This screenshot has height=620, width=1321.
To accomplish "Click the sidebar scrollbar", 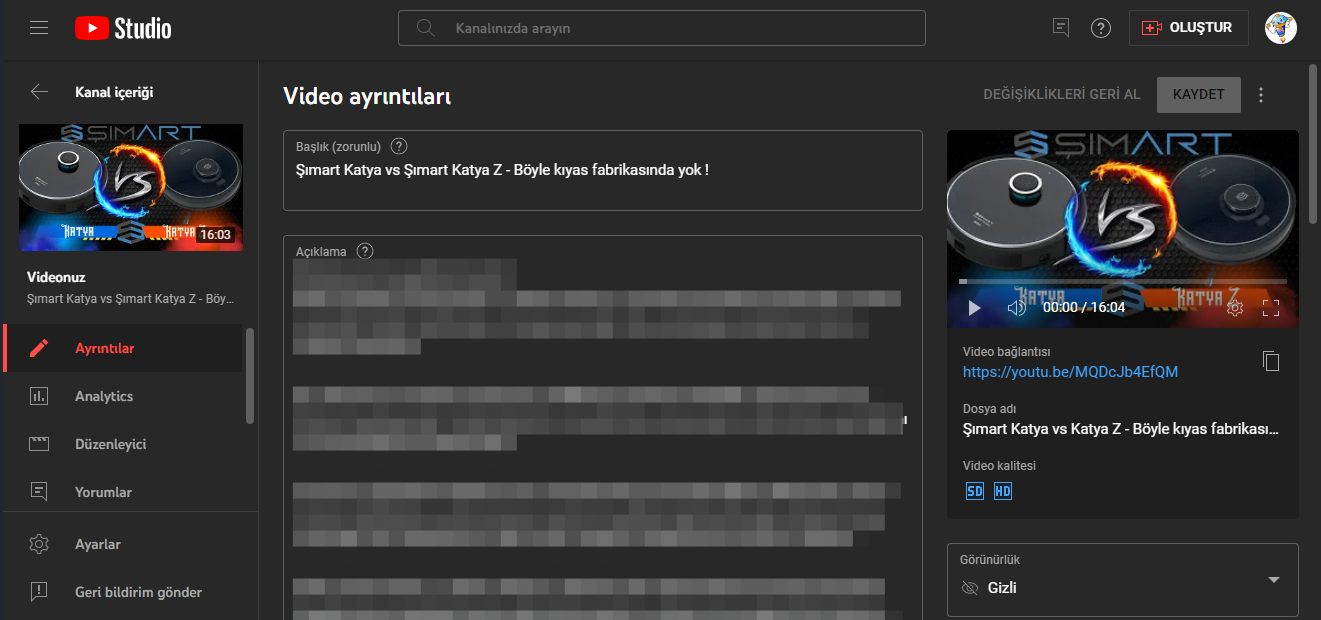I will (249, 376).
